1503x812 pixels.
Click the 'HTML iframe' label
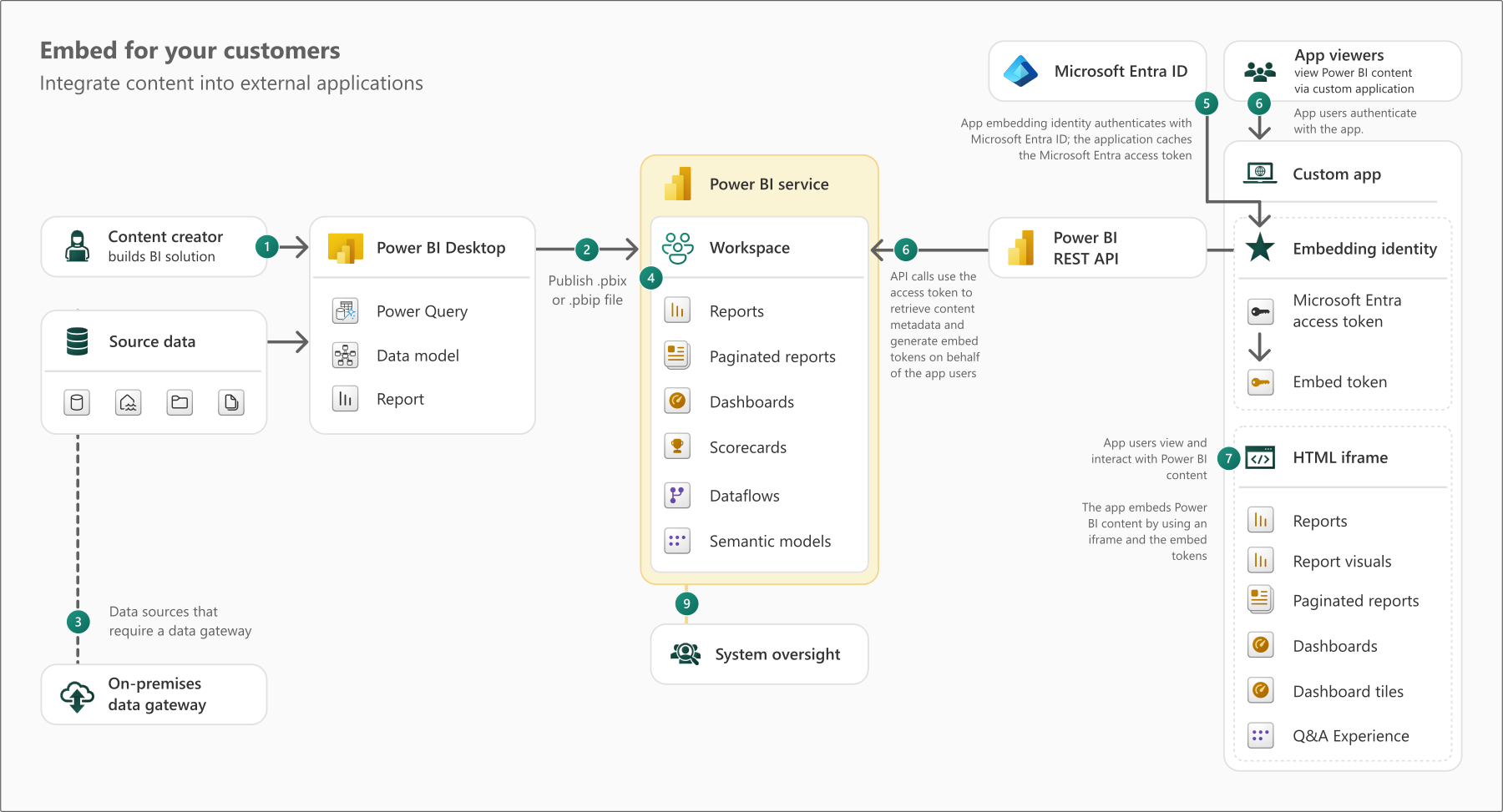point(1340,457)
